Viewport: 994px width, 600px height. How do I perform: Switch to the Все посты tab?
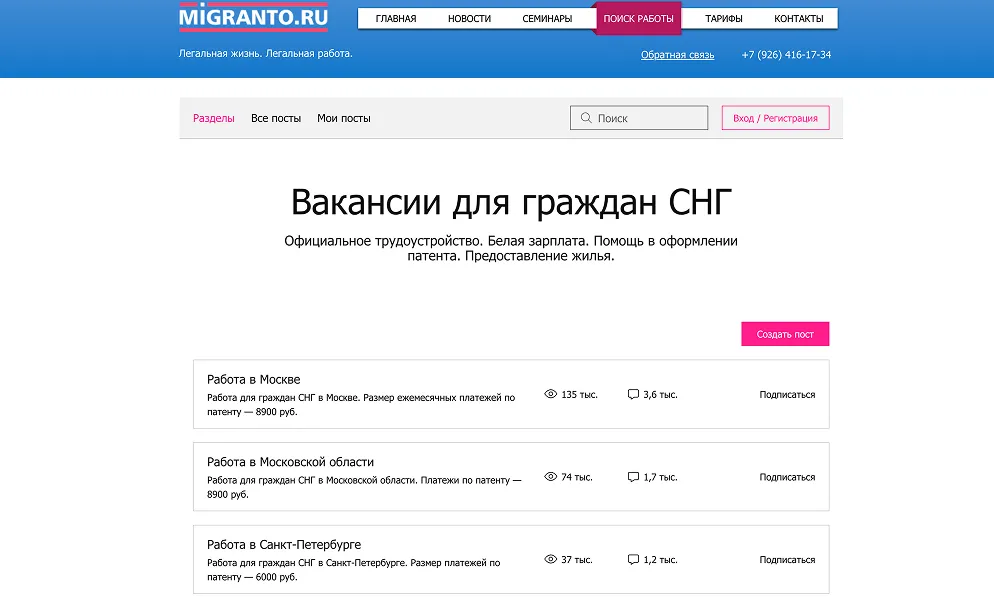276,118
